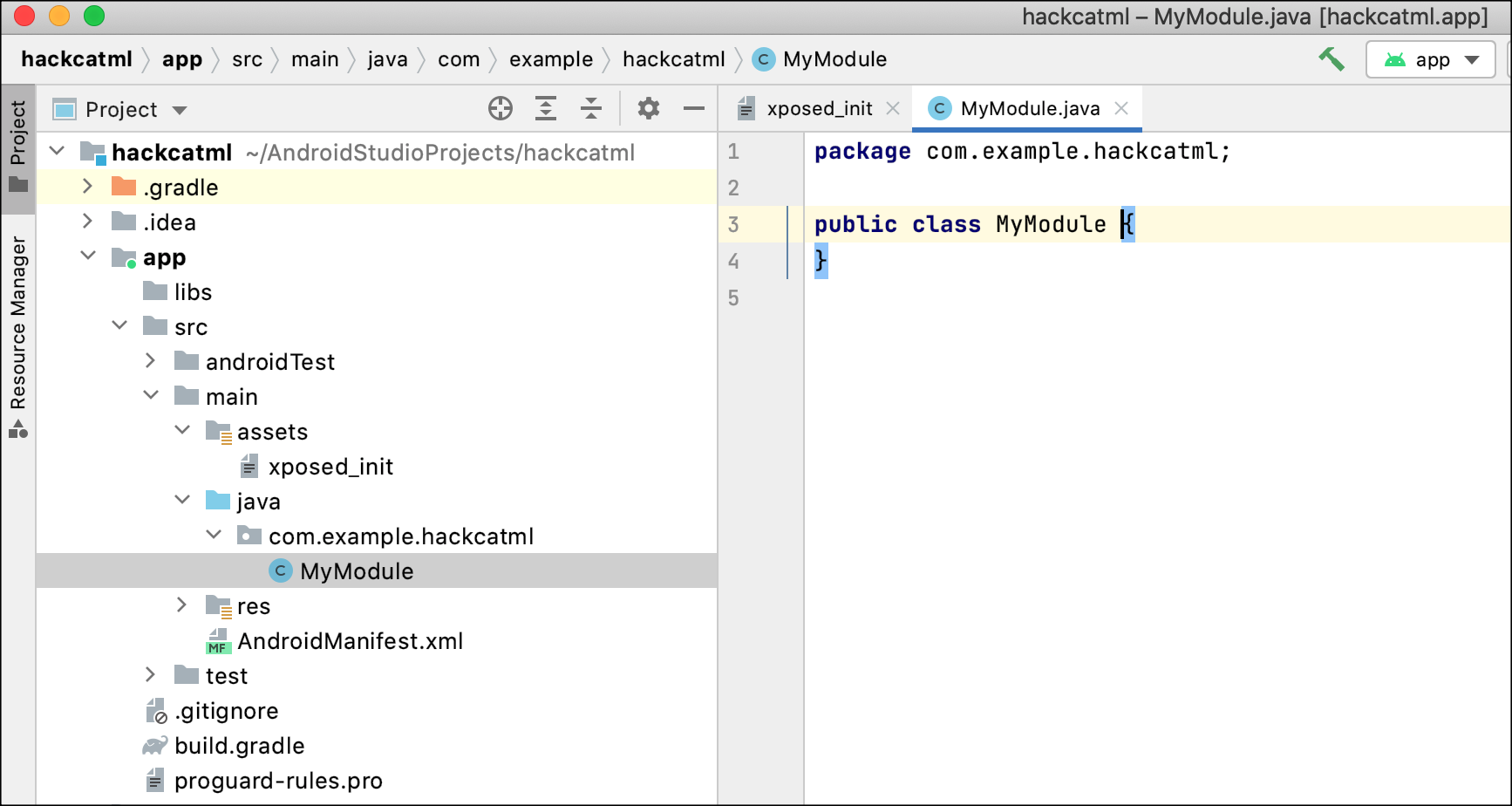Collapse the src folder
1512x806 pixels.
coord(119,326)
